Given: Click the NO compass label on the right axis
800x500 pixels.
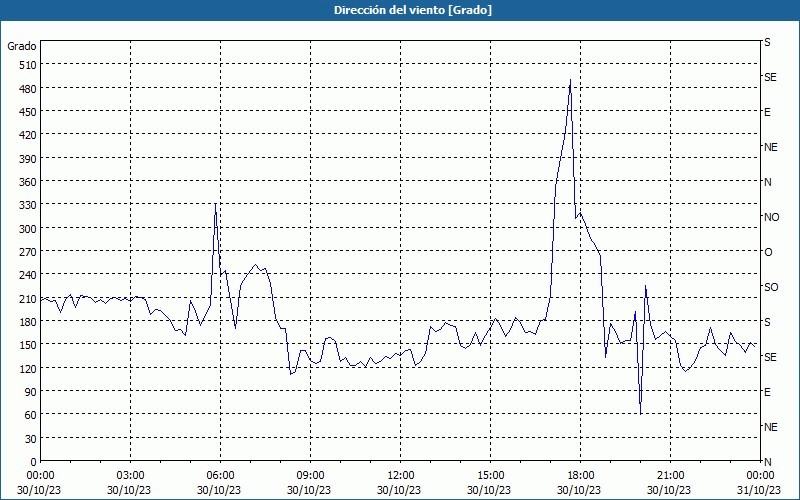Looking at the screenshot, I should coord(771,217).
